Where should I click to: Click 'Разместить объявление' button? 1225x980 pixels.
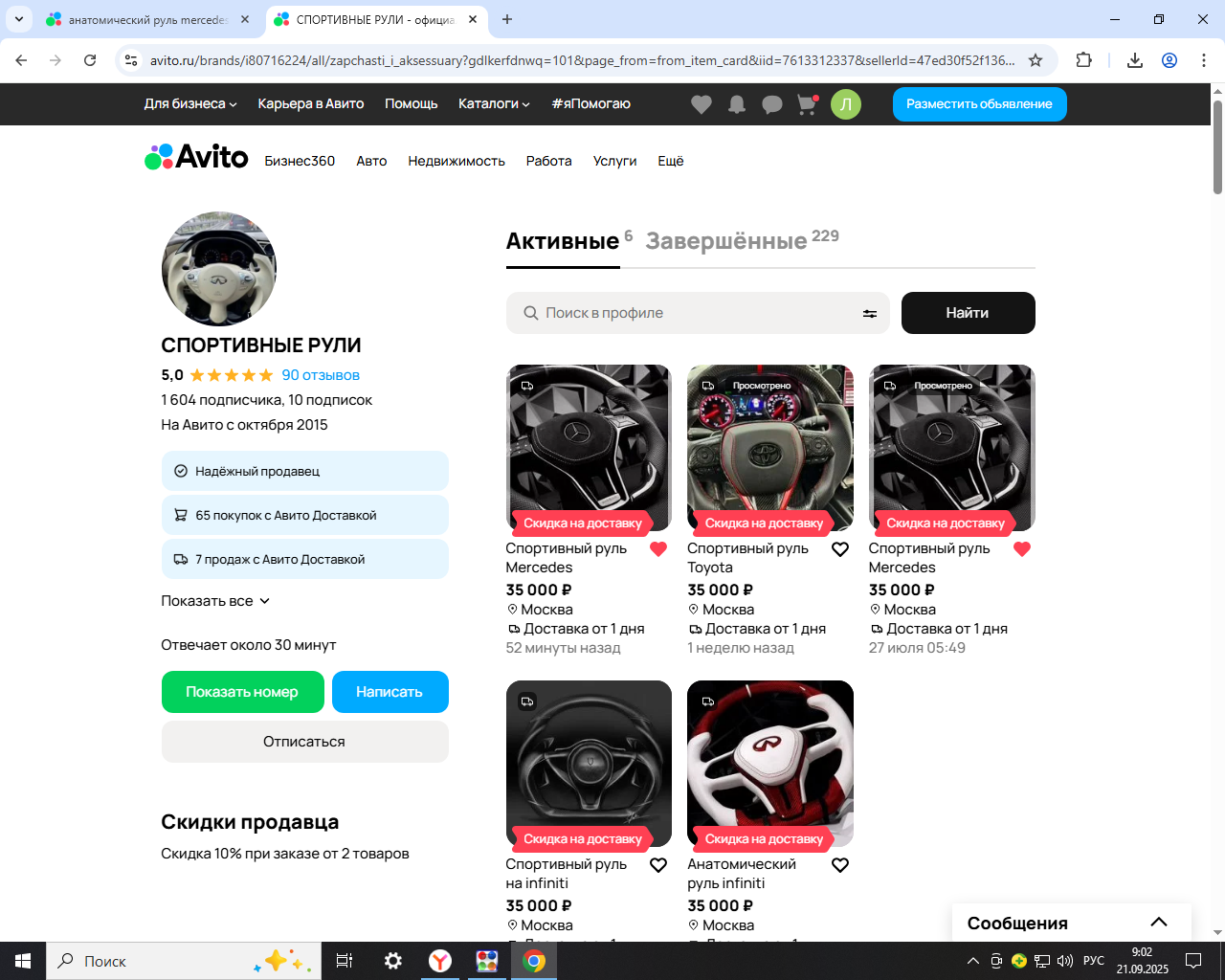(979, 104)
